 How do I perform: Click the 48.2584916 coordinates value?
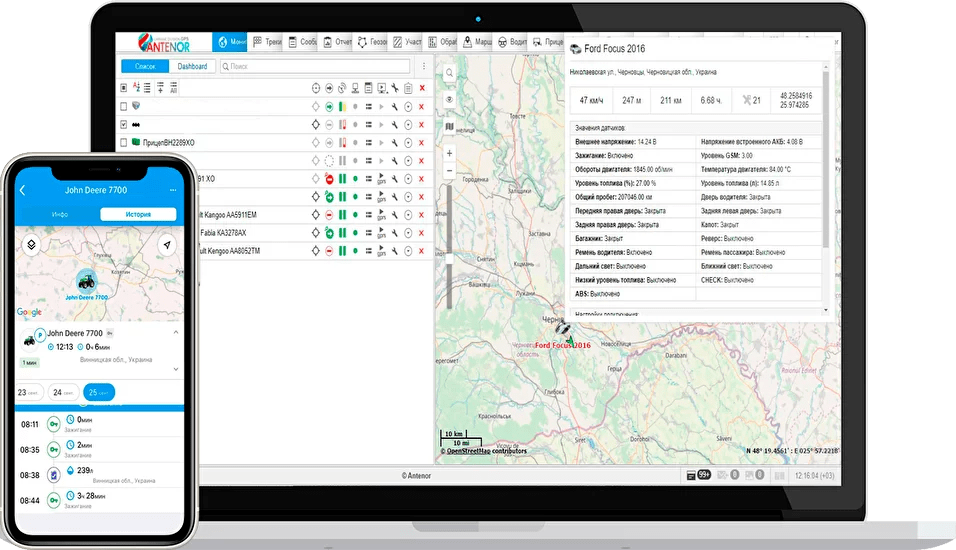pos(796,96)
